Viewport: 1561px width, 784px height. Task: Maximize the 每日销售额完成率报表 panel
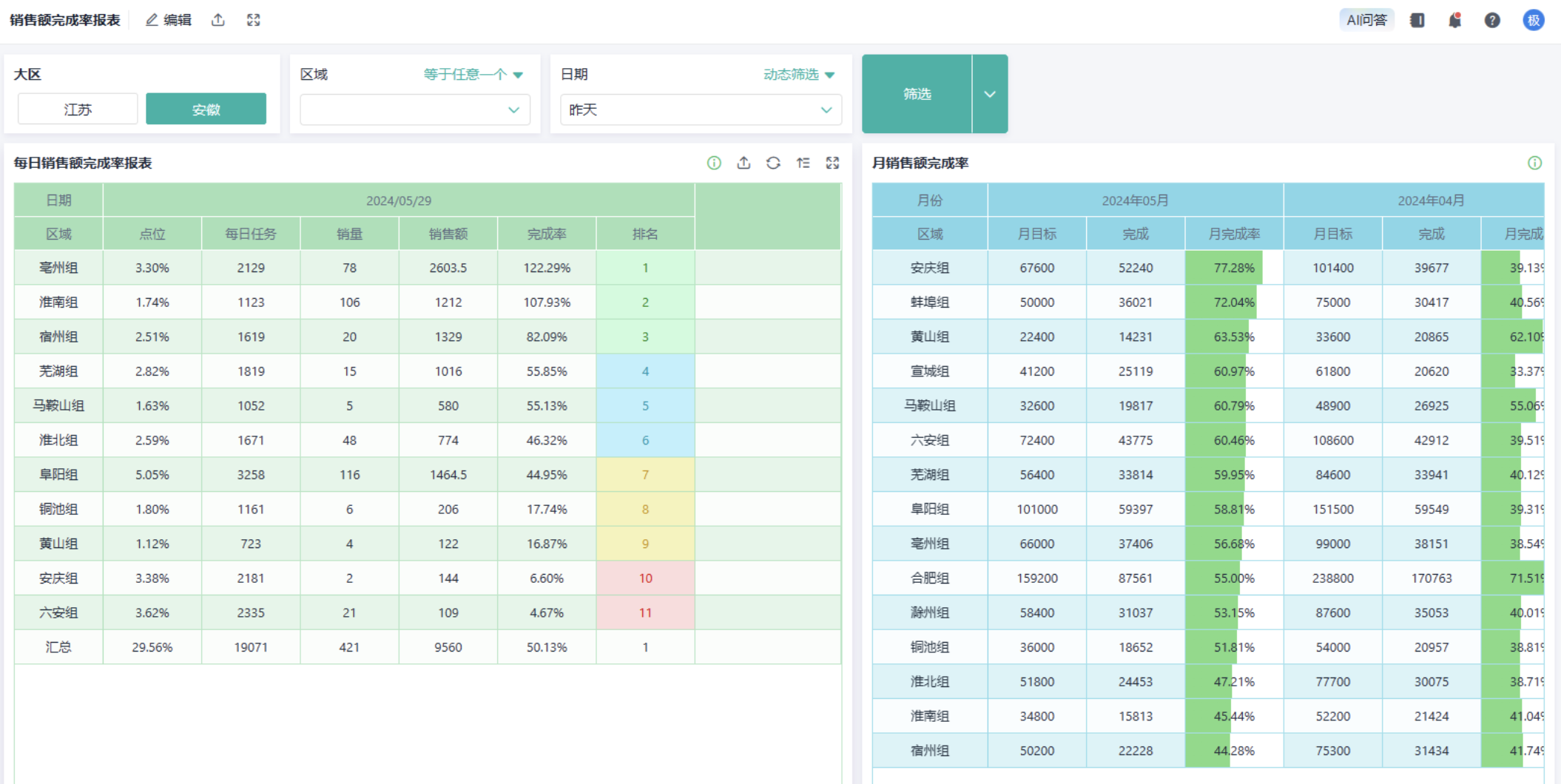(x=832, y=163)
